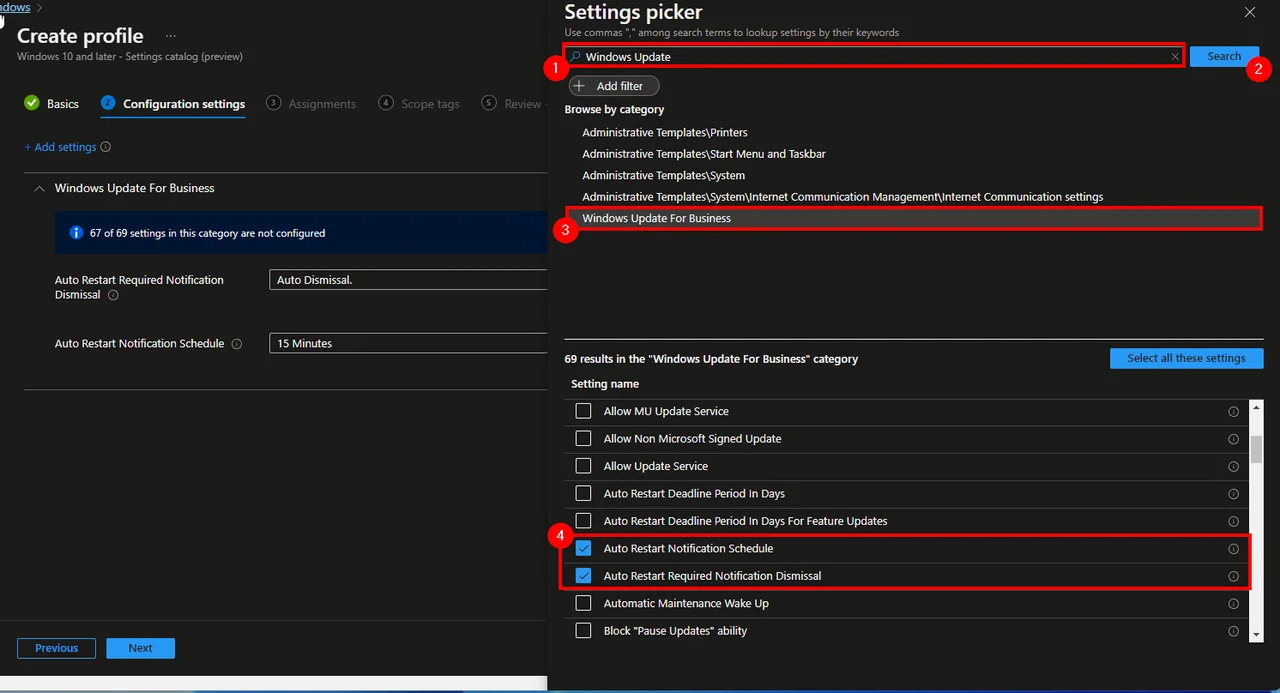Check Auto Restart Deadline Period For Feature Updates

tap(583, 521)
